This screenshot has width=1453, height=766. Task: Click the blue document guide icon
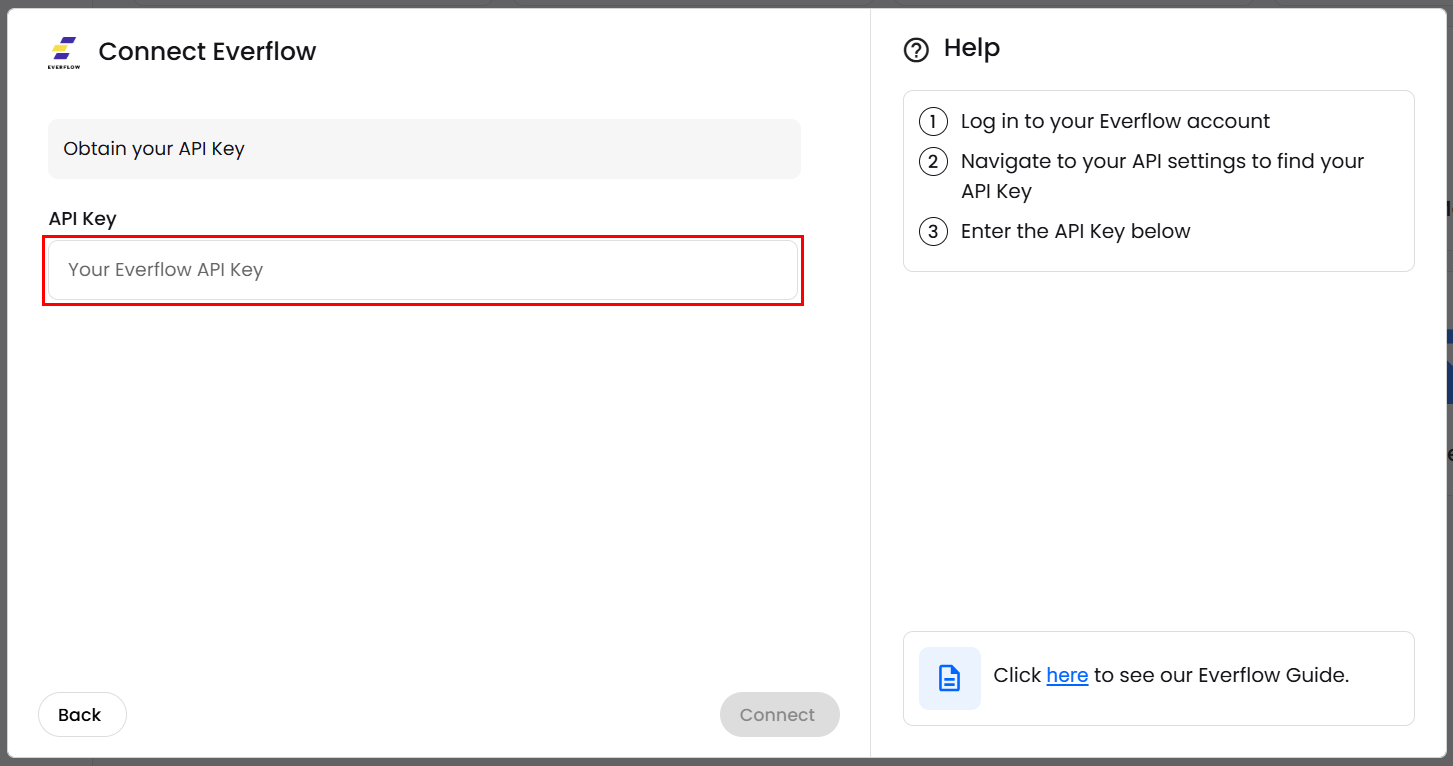point(949,678)
